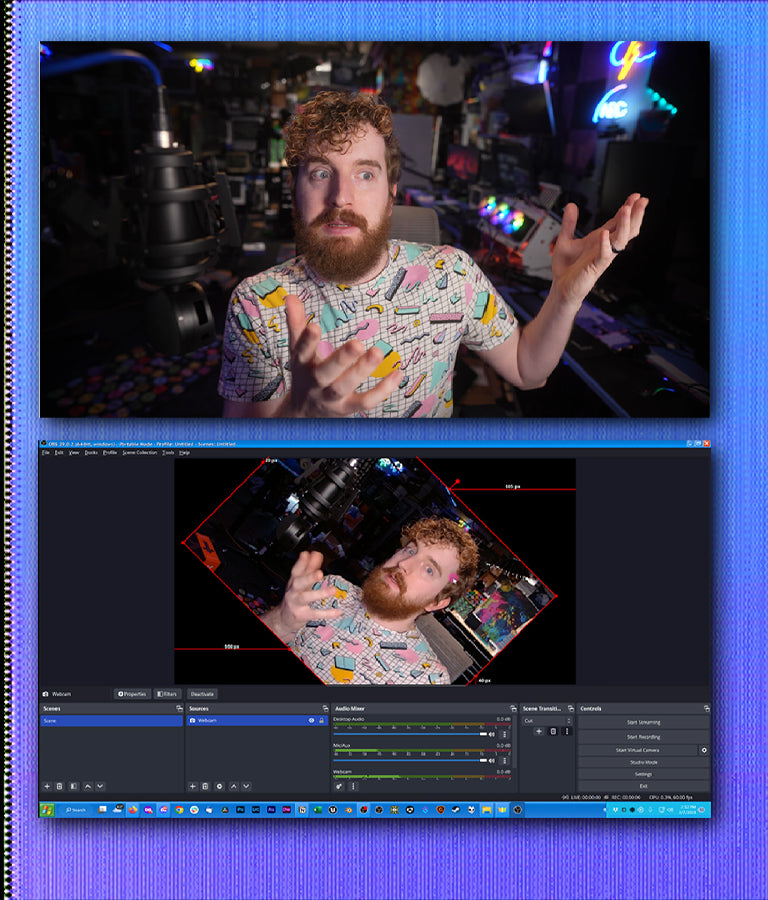Open Mic/Aux three-dot options menu
The height and width of the screenshot is (900, 768).
click(504, 761)
